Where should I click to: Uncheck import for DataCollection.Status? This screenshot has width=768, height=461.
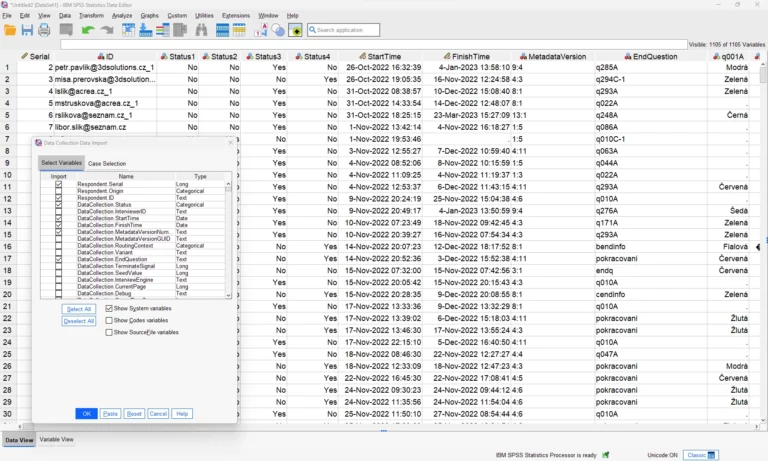(58, 205)
